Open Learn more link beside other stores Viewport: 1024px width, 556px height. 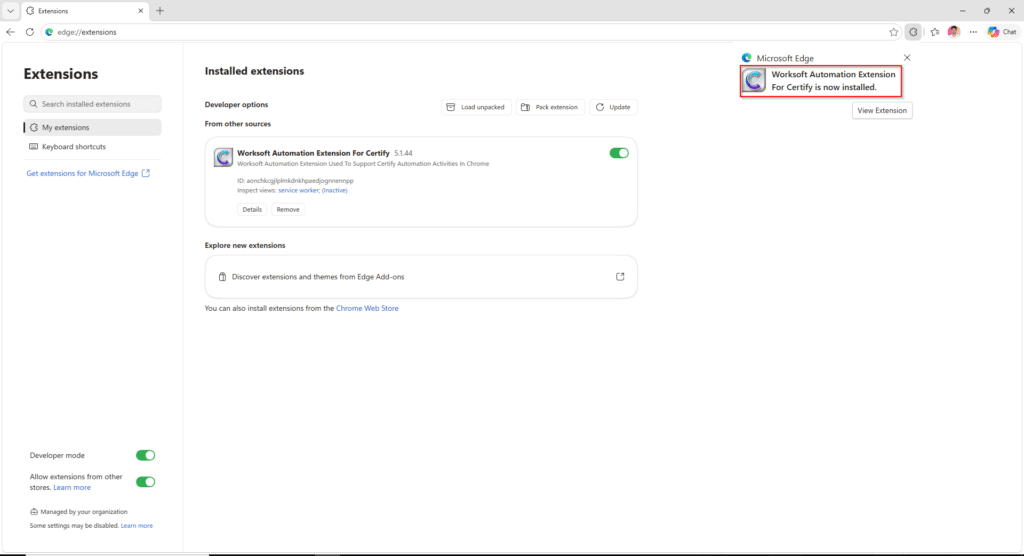[72, 487]
